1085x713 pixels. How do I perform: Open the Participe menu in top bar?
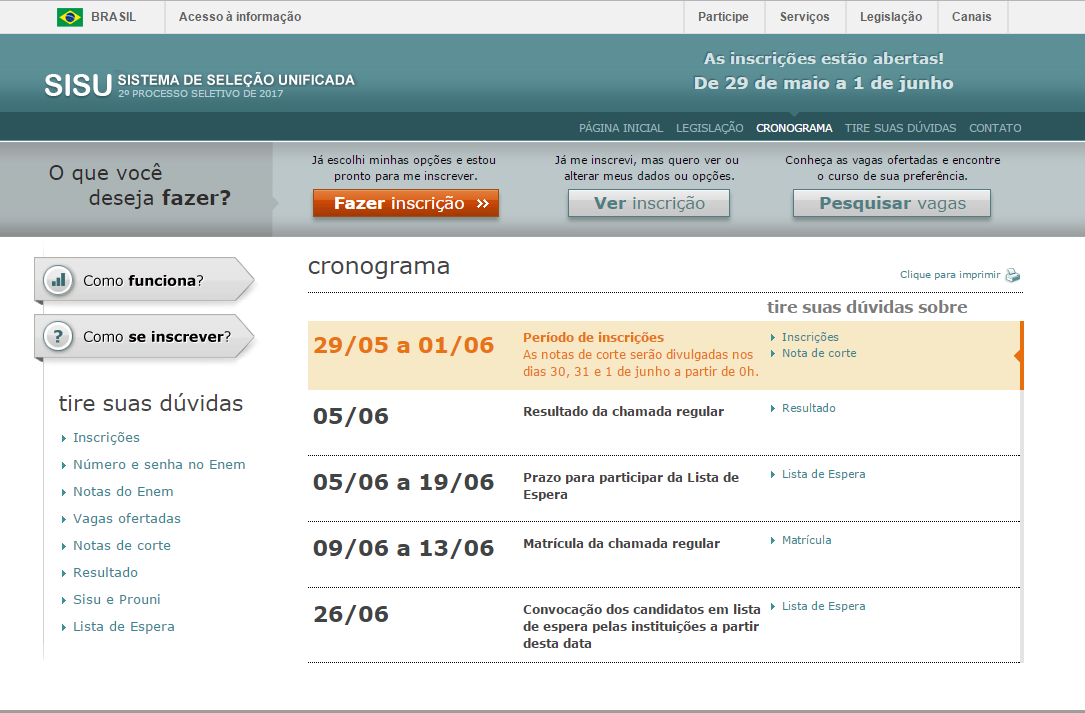click(723, 17)
